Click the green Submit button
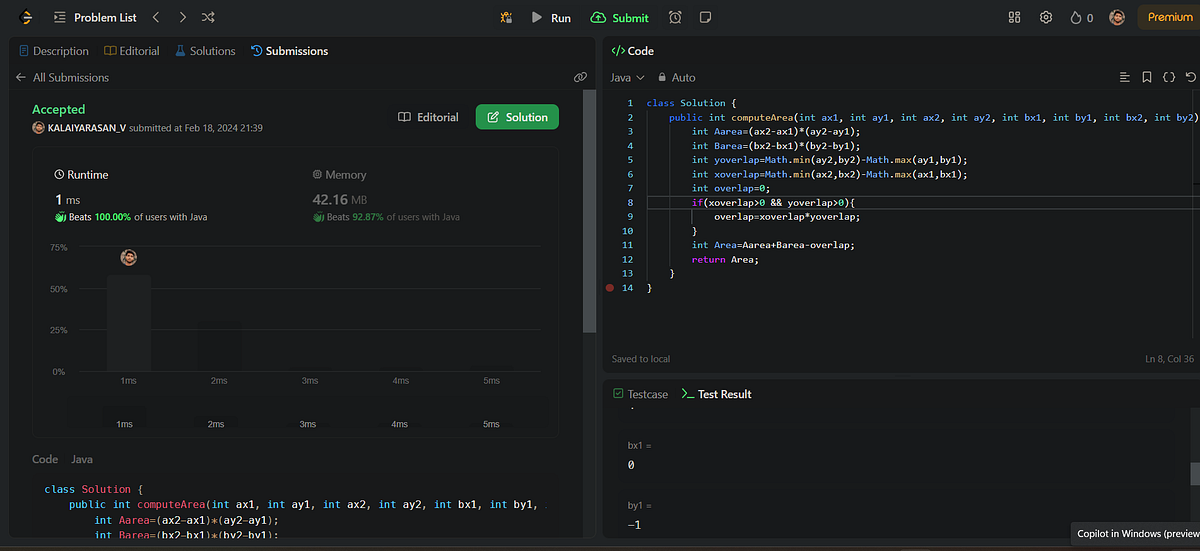 coord(620,17)
